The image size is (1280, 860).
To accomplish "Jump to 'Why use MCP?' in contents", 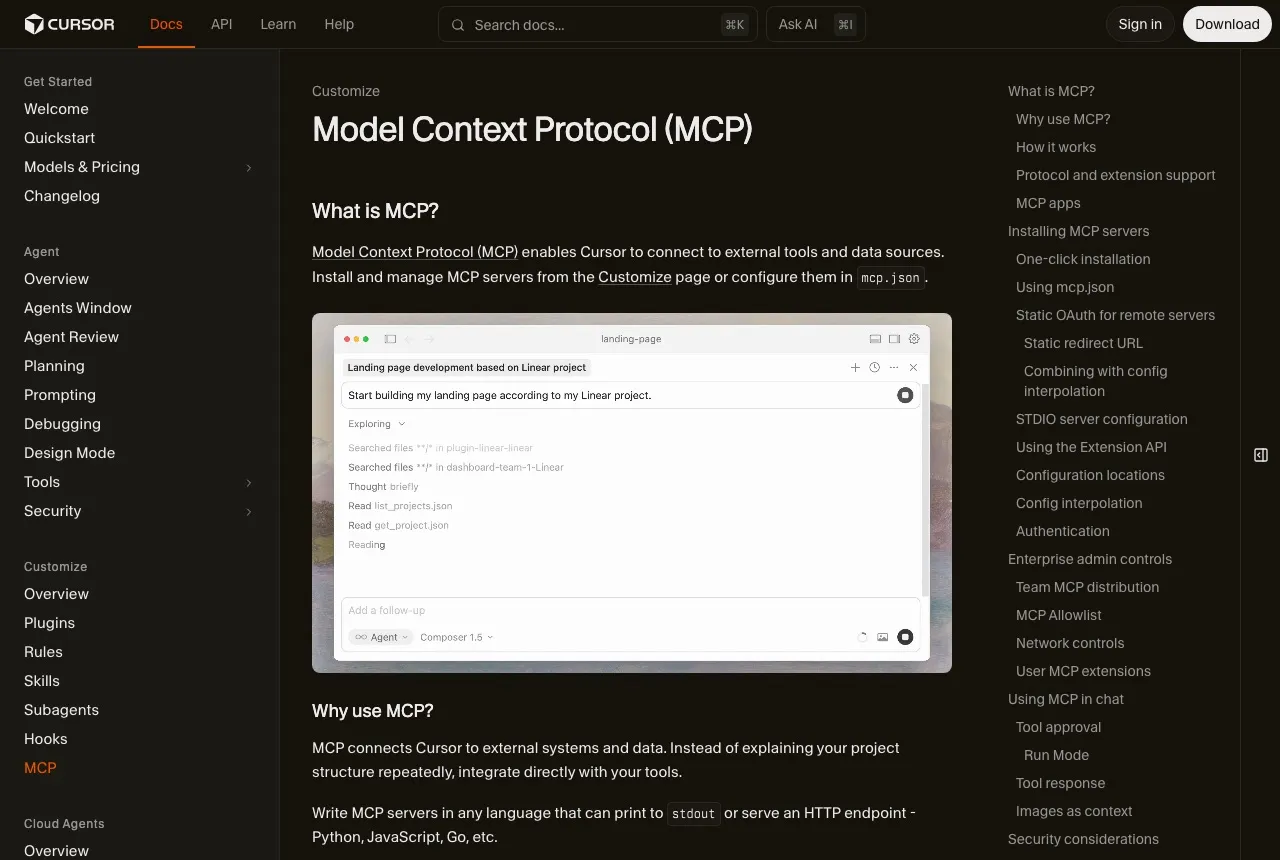I will click(1063, 119).
